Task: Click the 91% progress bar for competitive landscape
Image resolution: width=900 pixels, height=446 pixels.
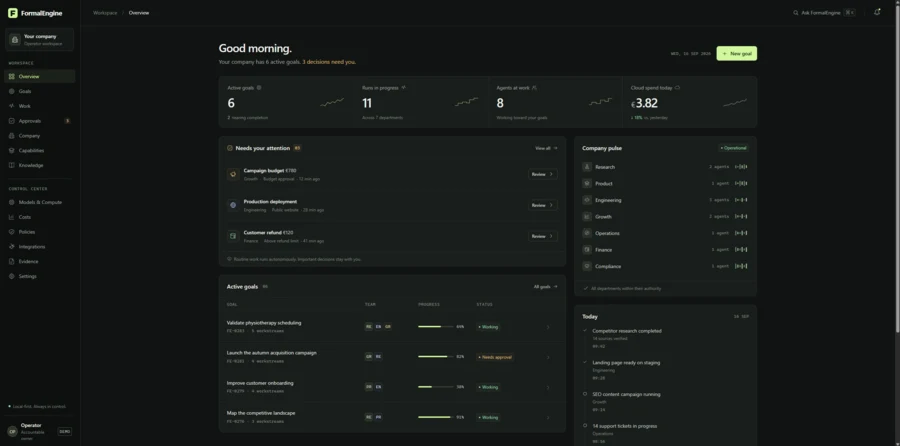Action: pos(435,417)
